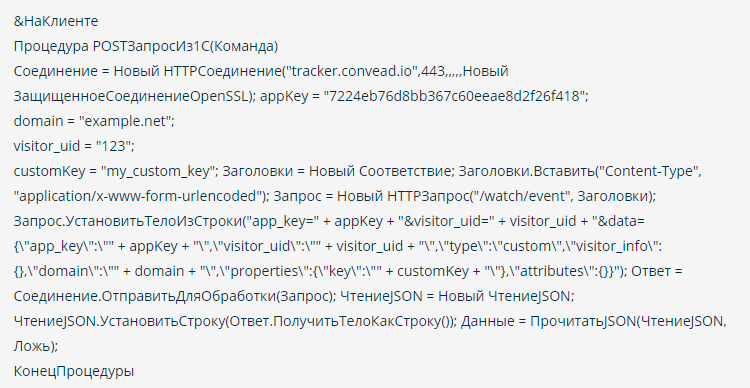
Task: Click the tracker.convead.io host string
Action: click(352, 71)
